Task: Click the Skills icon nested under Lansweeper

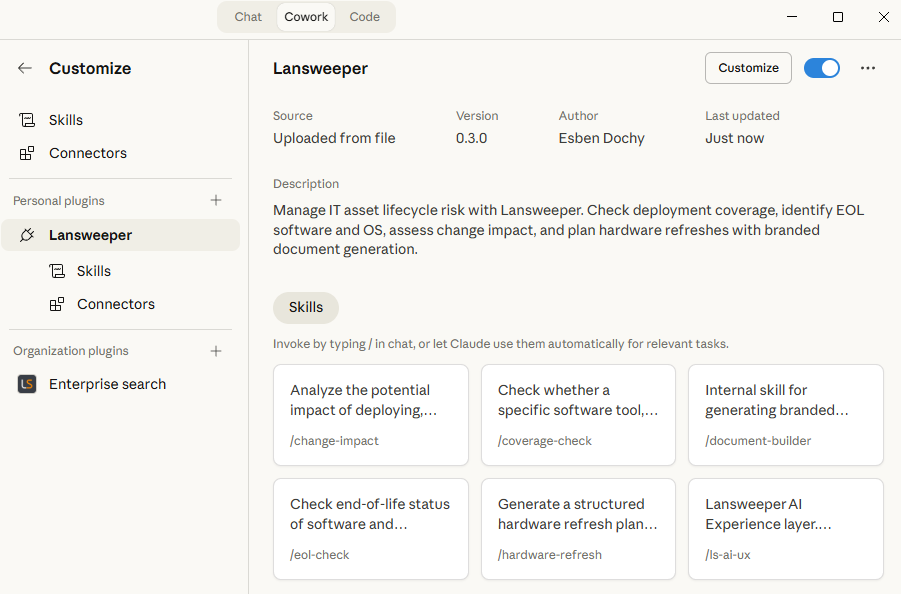Action: click(57, 271)
